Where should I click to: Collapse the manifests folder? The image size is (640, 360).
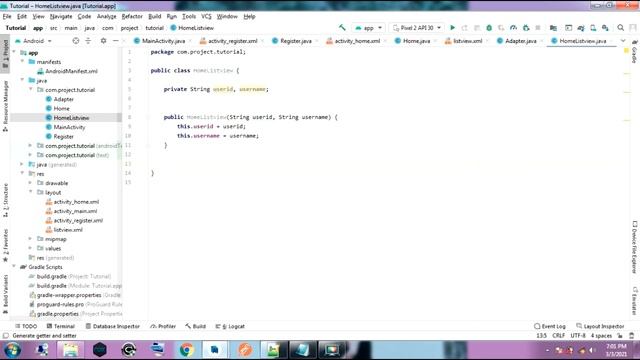(x=22, y=62)
